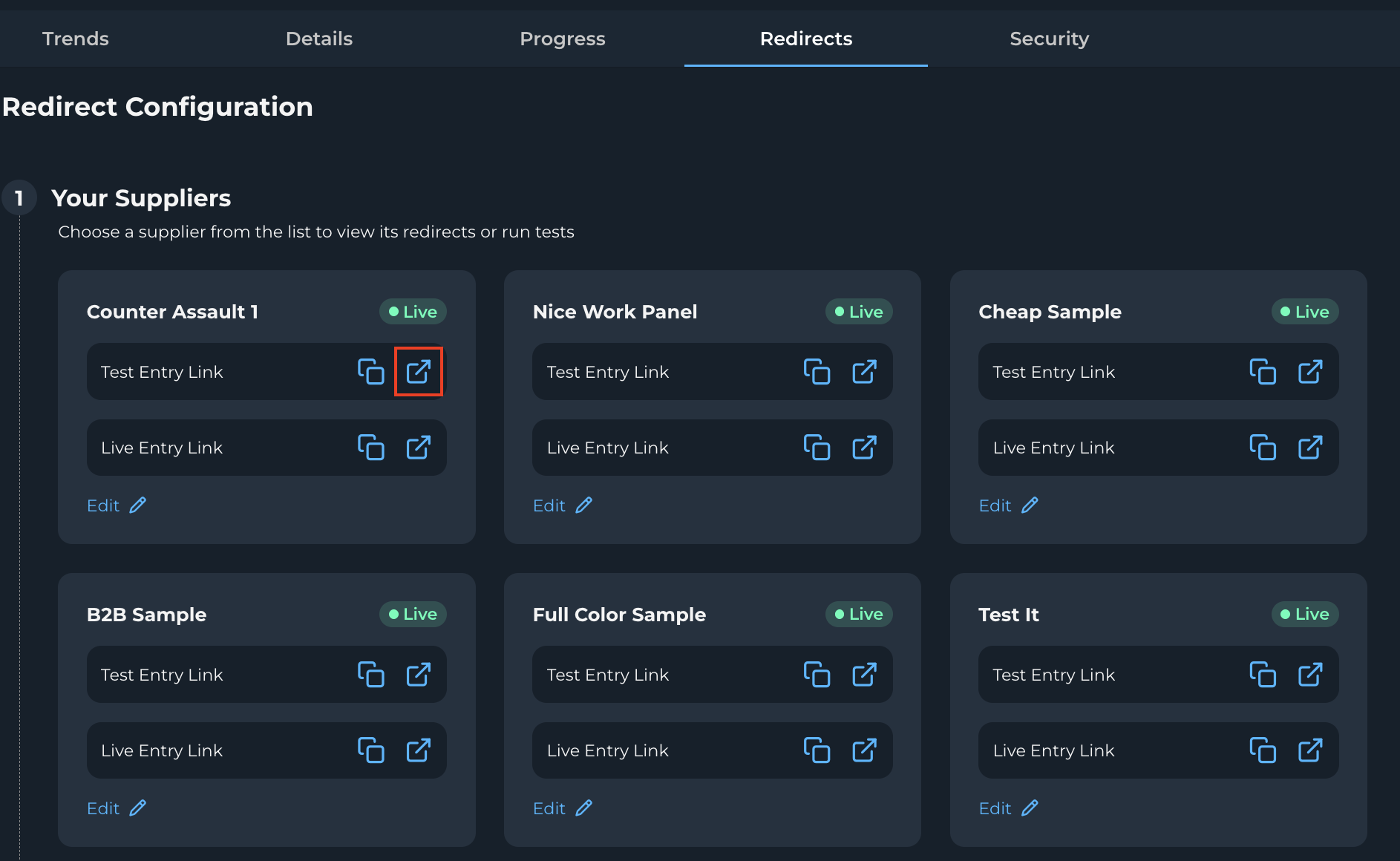Open Full Color Sample Live Entry Link
This screenshot has height=861, width=1400.
[864, 750]
